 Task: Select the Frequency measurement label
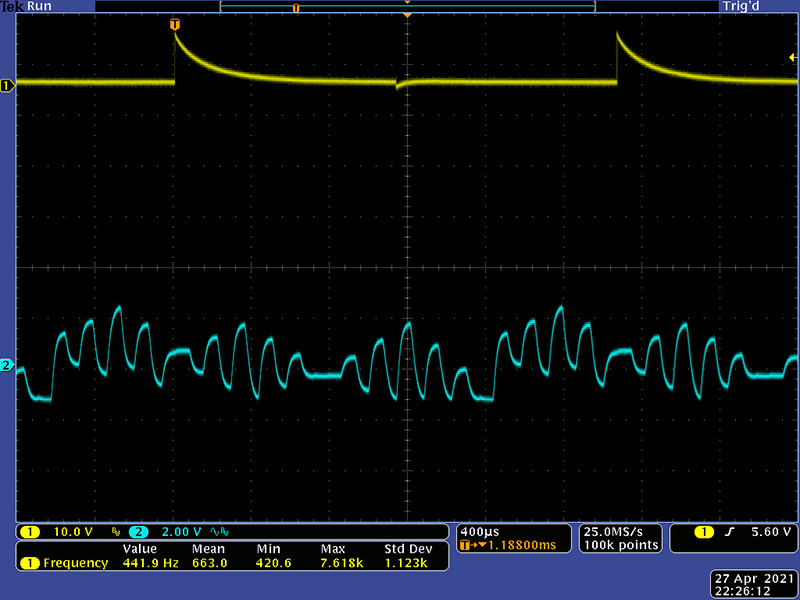(75, 563)
